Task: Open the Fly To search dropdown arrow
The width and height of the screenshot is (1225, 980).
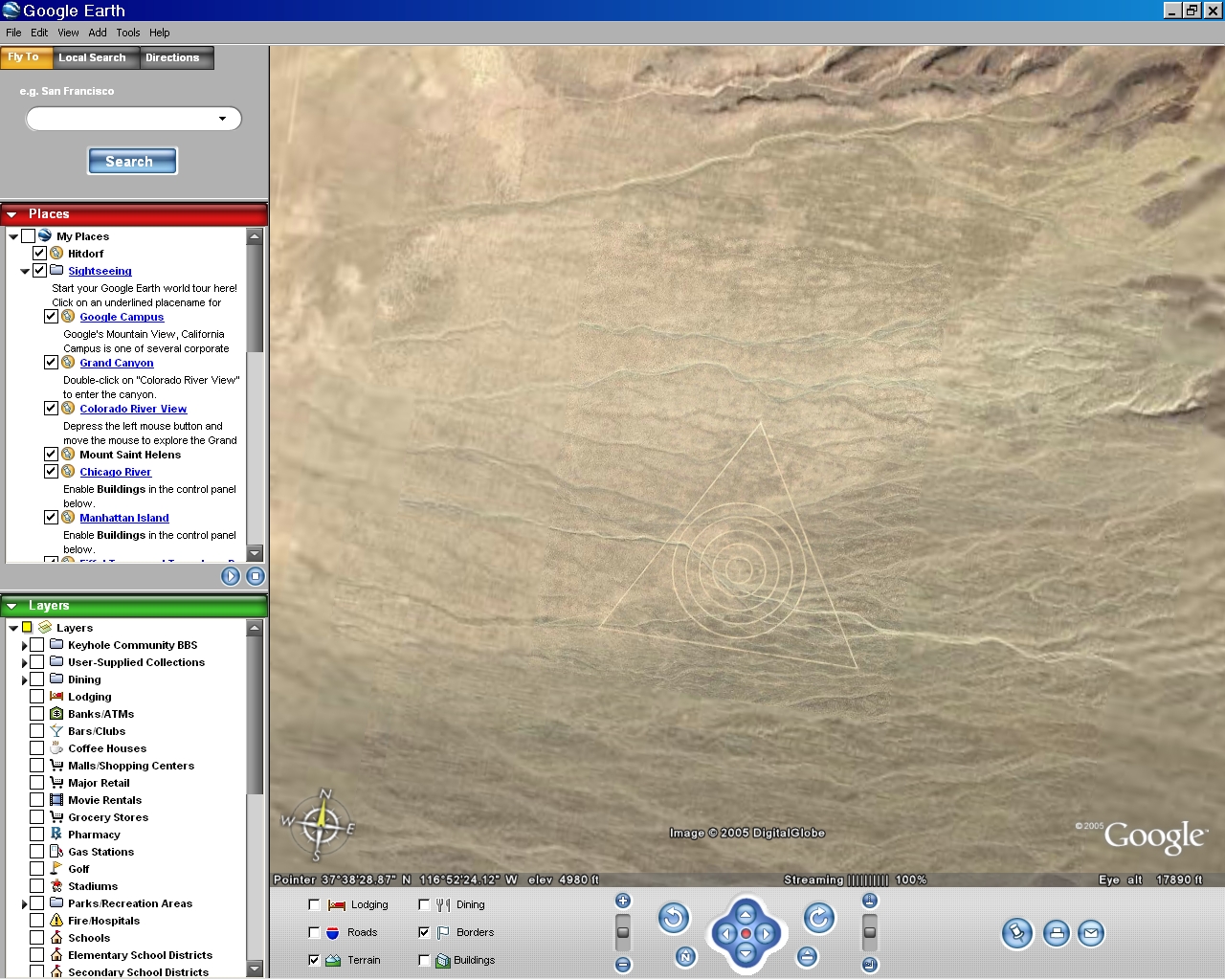Action: [222, 119]
